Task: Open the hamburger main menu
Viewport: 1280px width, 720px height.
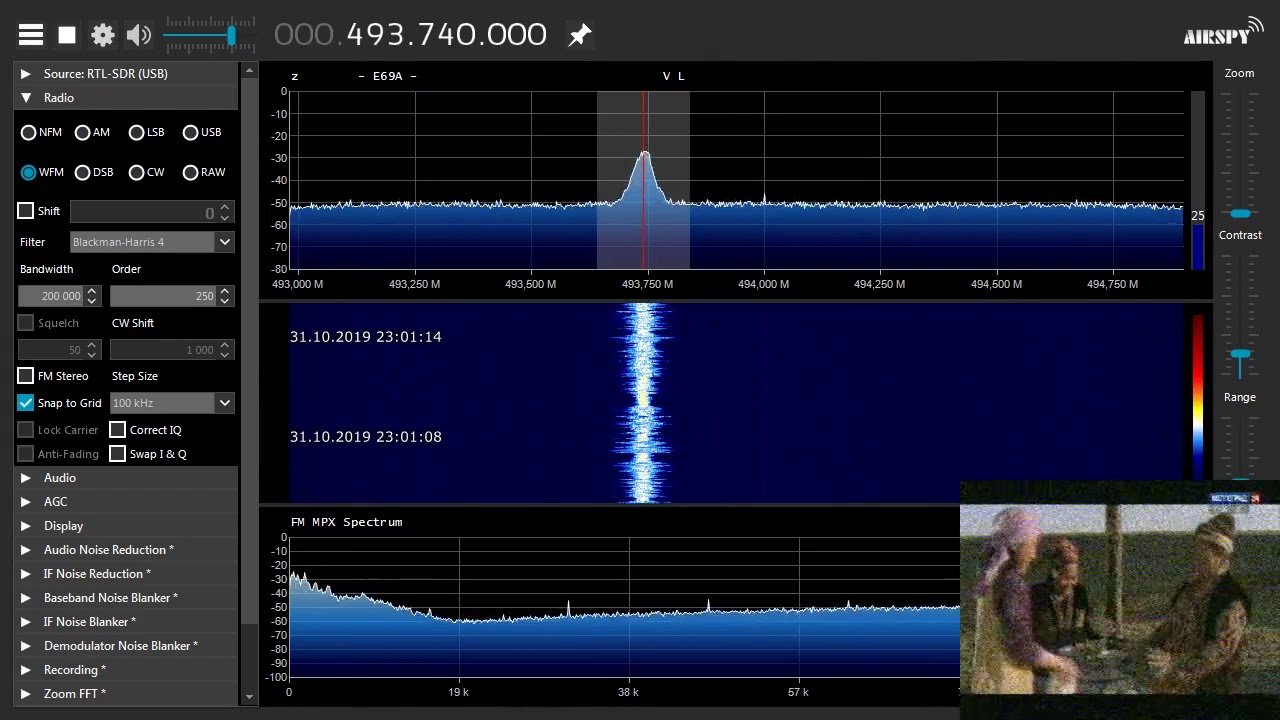Action: point(31,35)
